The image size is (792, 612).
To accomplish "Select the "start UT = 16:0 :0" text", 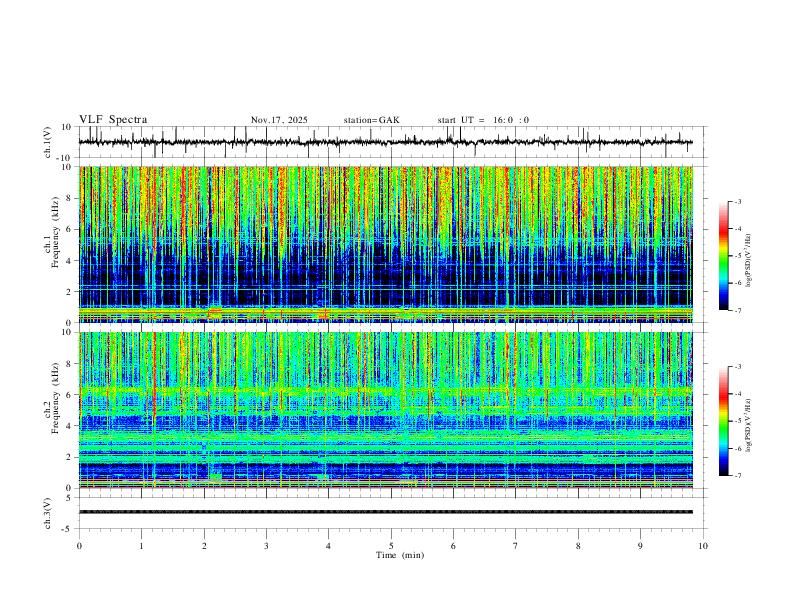I will (483, 120).
